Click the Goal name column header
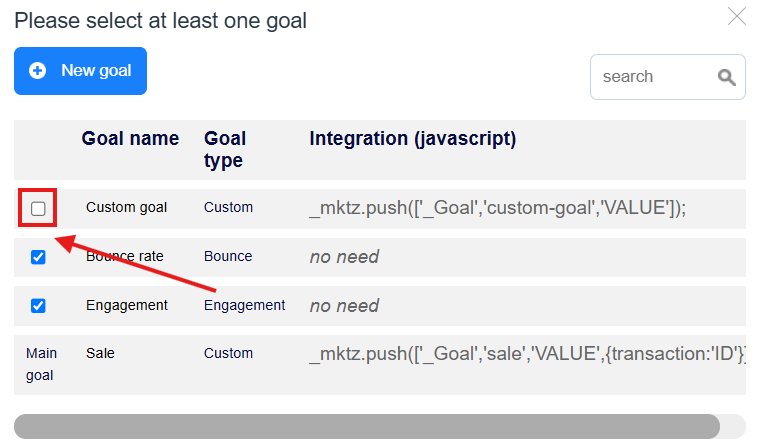Image resolution: width=760 pixels, height=448 pixels. click(130, 139)
